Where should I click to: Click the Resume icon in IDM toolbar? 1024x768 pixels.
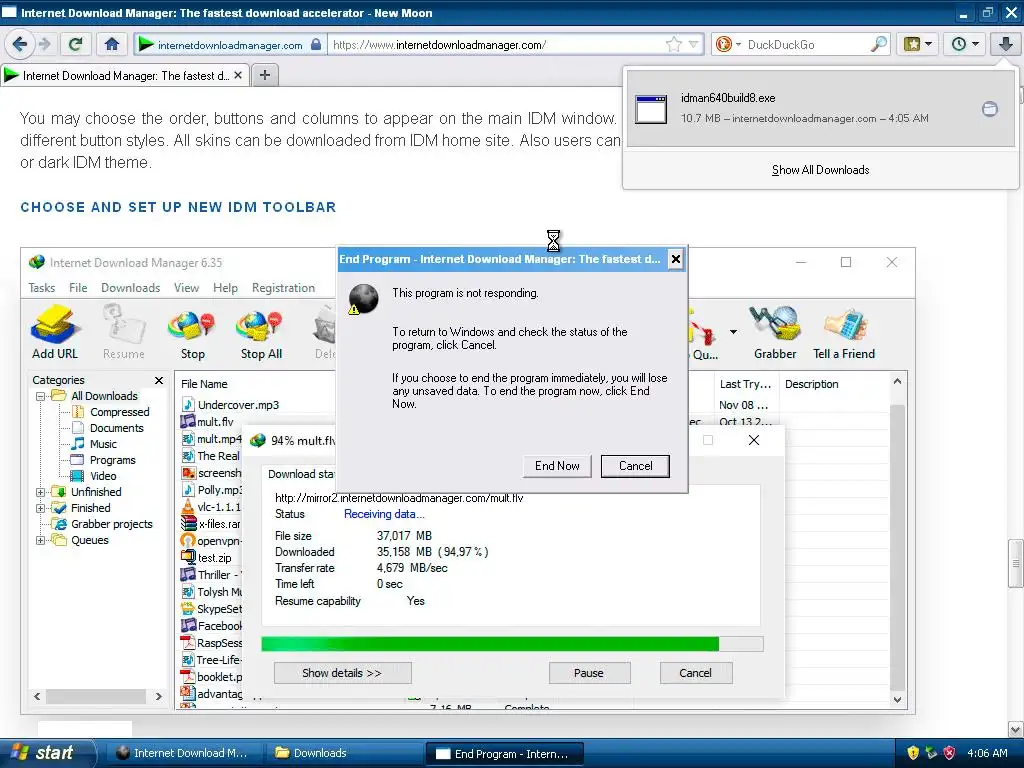(123, 332)
